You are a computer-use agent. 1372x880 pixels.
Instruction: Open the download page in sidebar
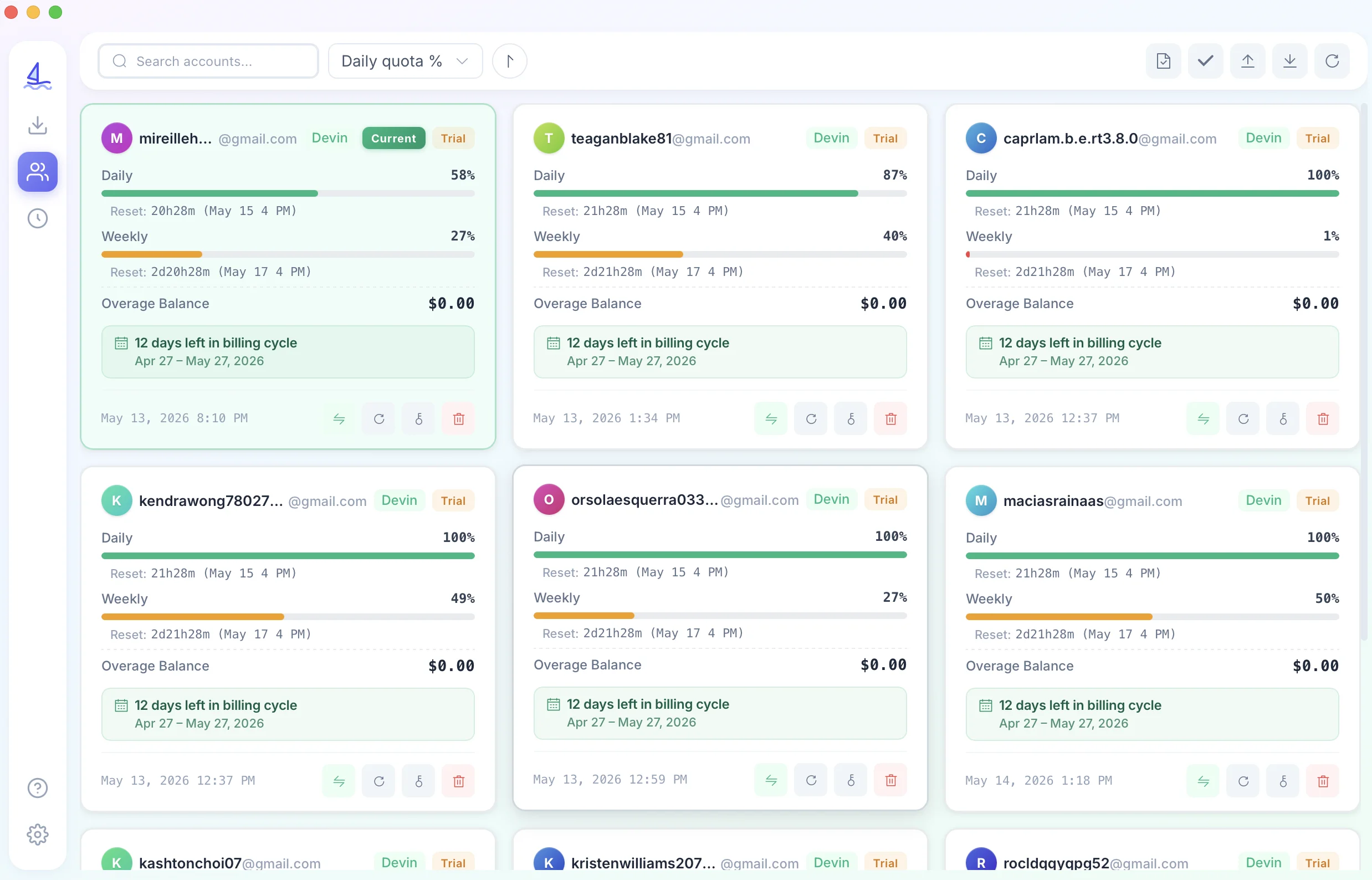tap(37, 125)
